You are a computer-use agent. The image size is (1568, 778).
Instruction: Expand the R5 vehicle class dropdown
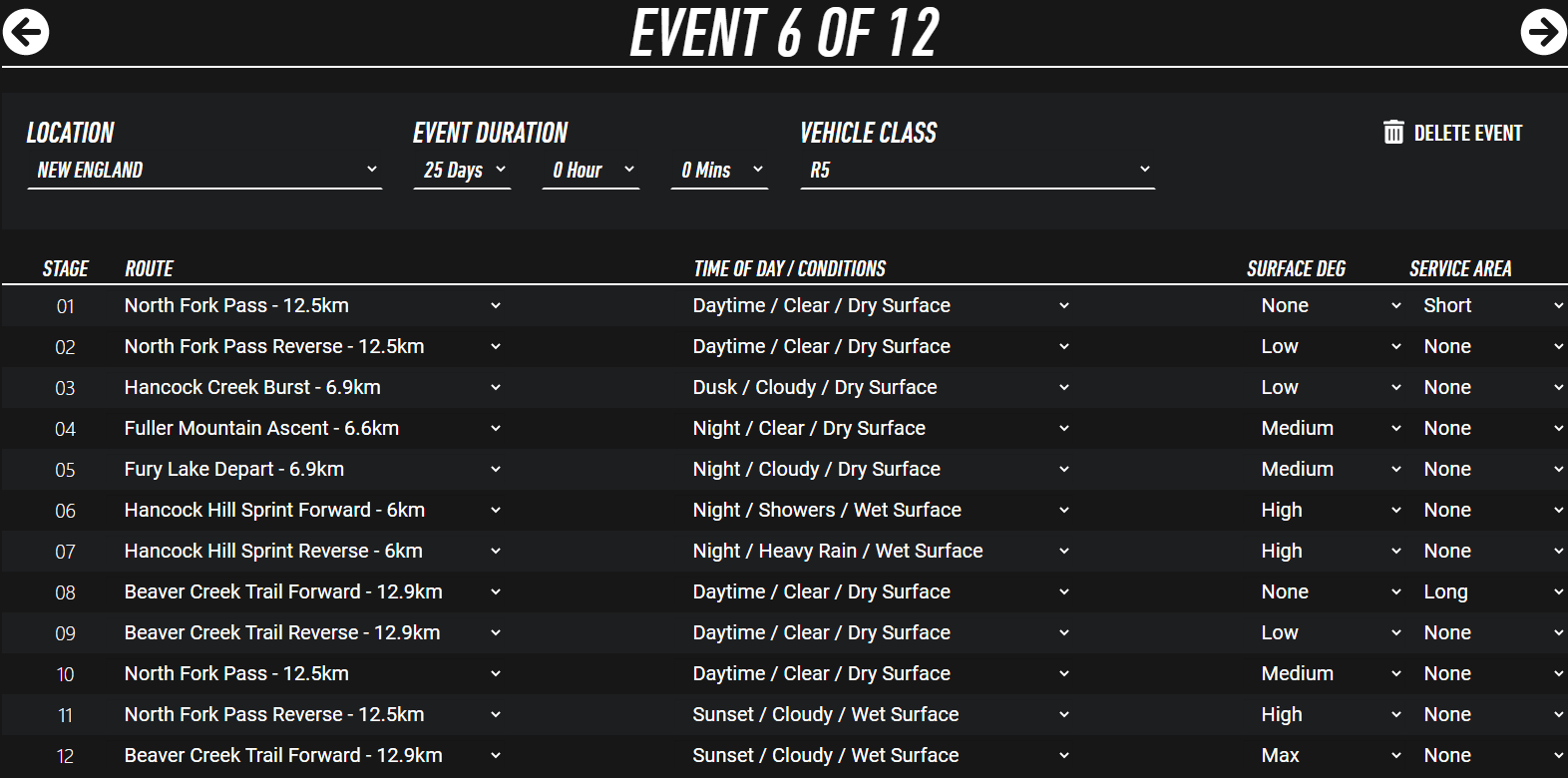click(x=978, y=171)
